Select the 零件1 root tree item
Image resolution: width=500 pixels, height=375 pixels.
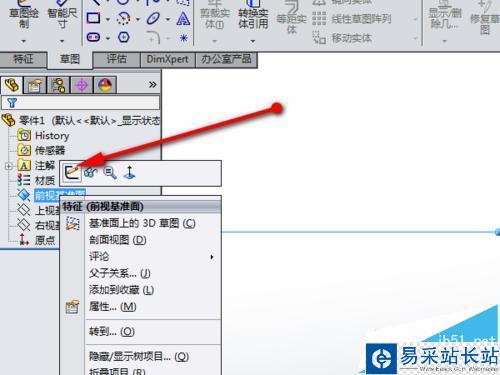tap(81, 120)
